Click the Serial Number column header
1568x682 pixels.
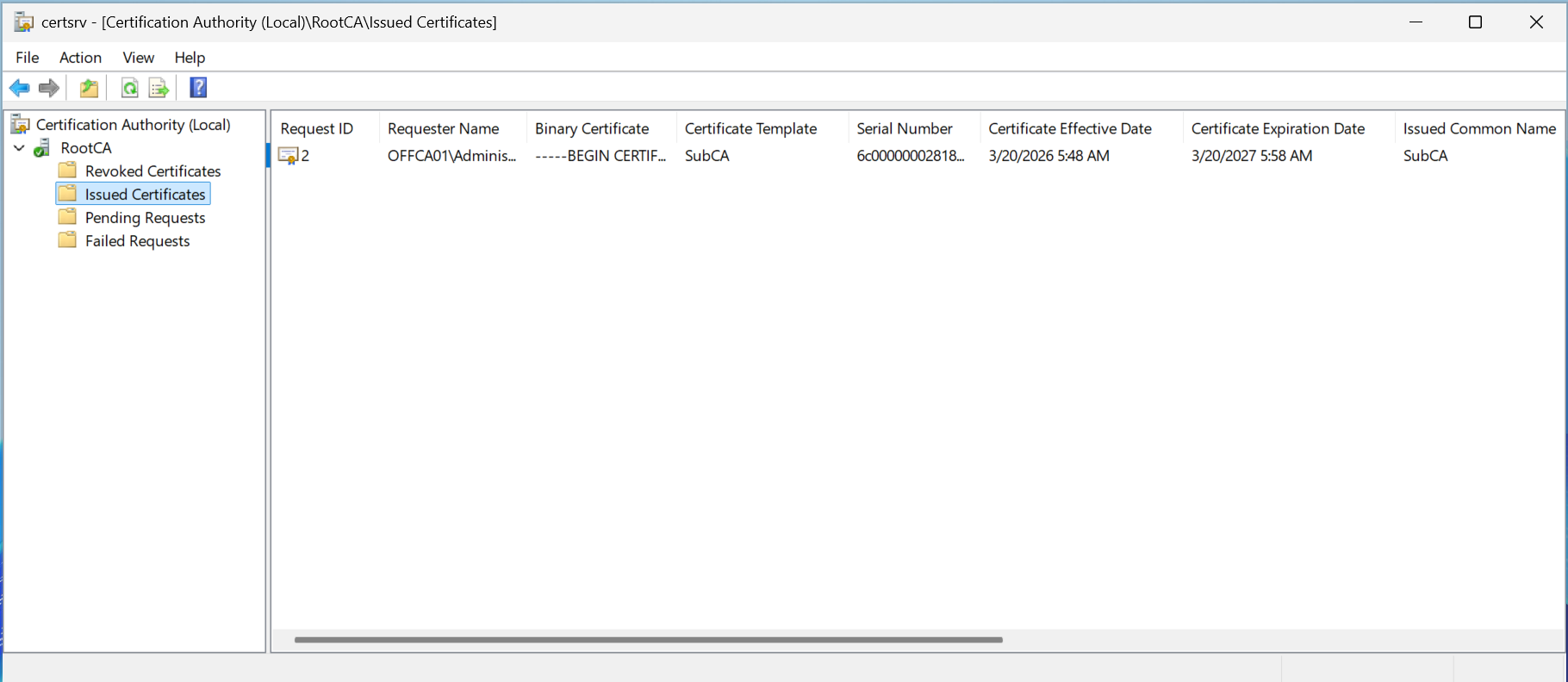pos(905,128)
